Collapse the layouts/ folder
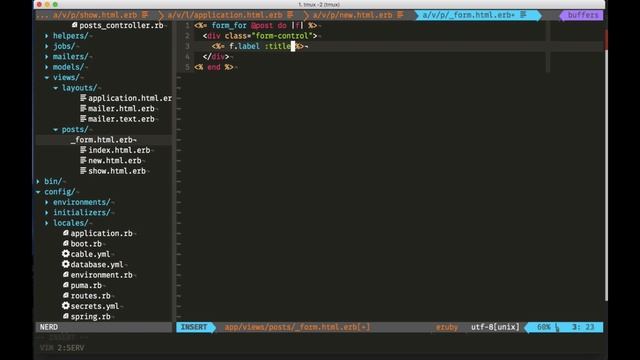This screenshot has height=360, width=640. click(56, 88)
